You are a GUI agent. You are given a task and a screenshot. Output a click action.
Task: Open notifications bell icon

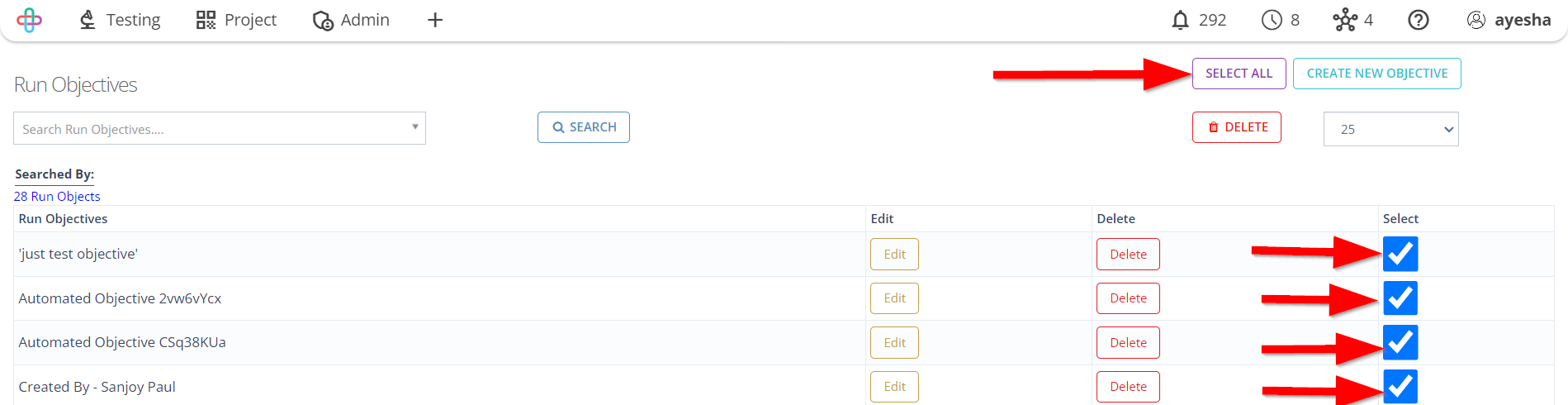[x=1181, y=20]
